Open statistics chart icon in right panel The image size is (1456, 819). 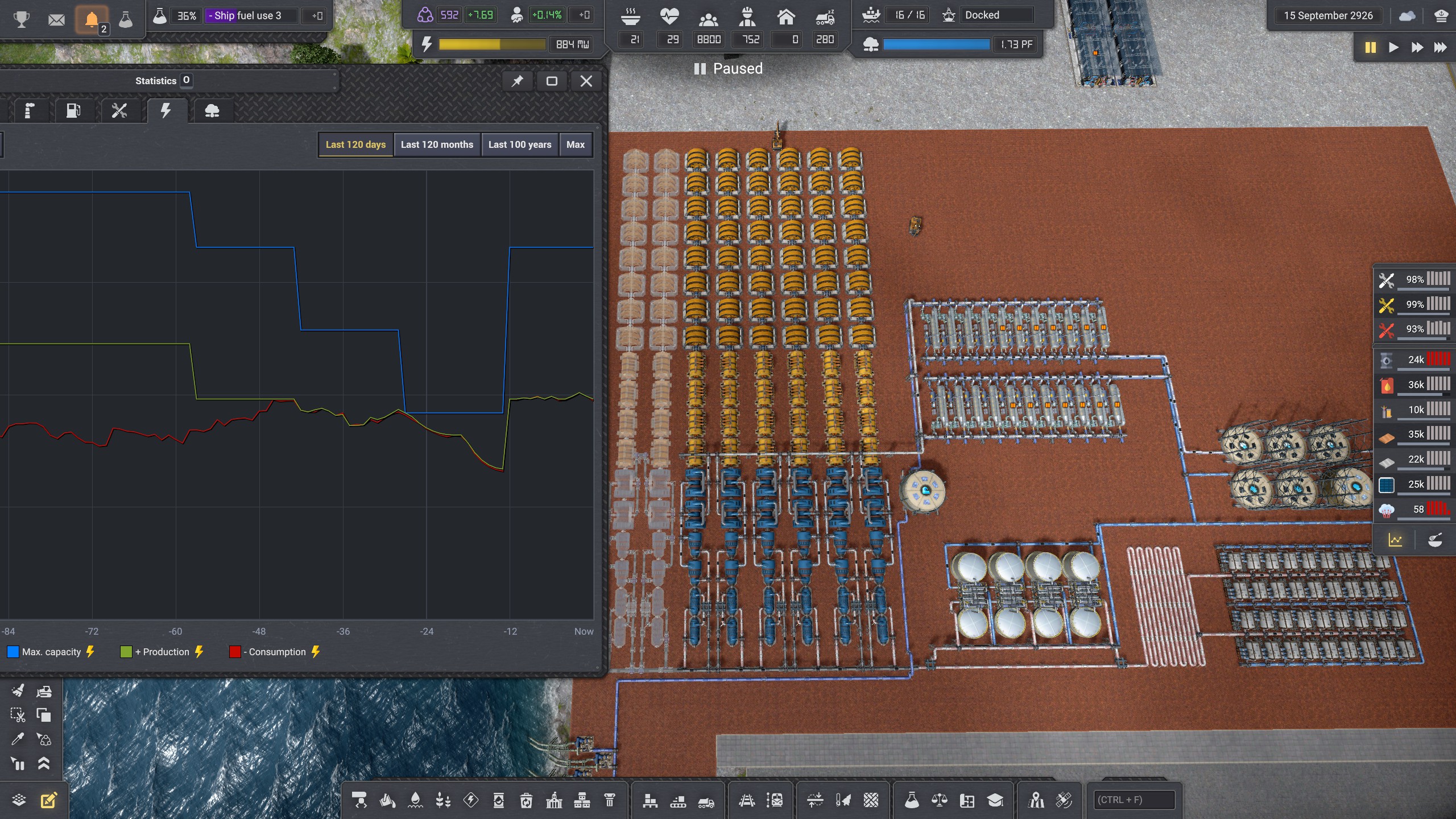click(x=1395, y=540)
